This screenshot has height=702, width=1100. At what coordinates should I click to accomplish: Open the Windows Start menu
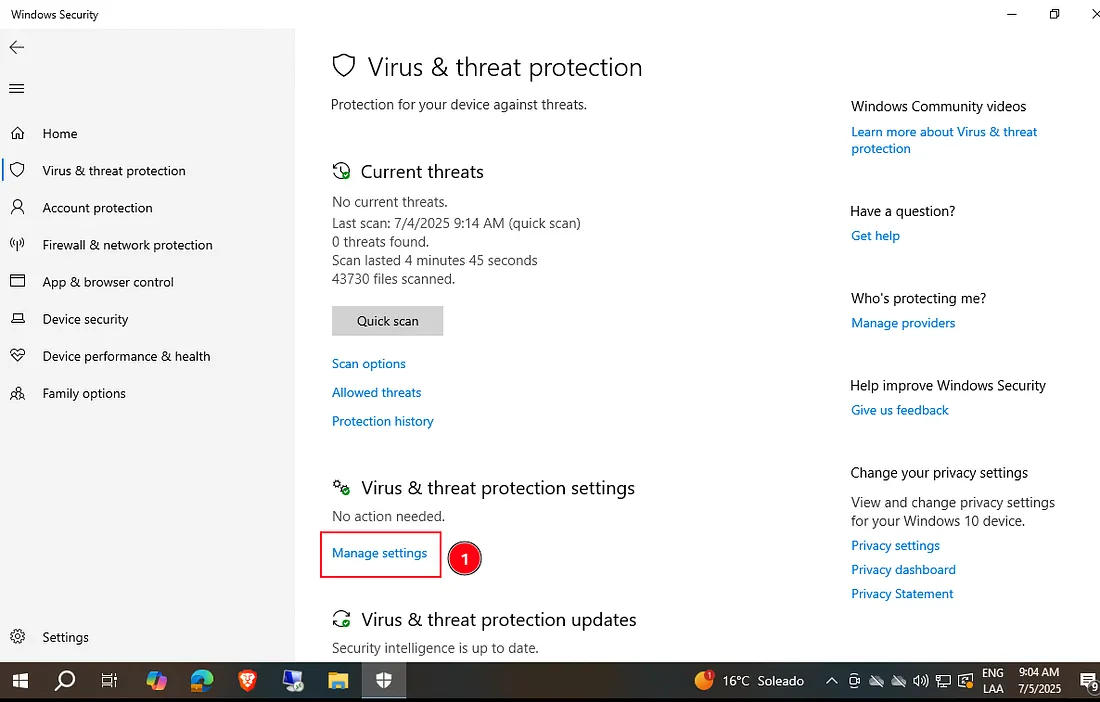[x=21, y=680]
